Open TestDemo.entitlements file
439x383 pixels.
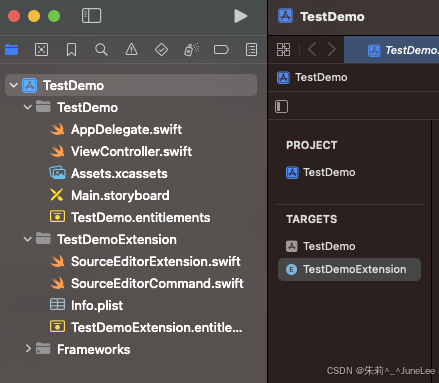[x=140, y=217]
